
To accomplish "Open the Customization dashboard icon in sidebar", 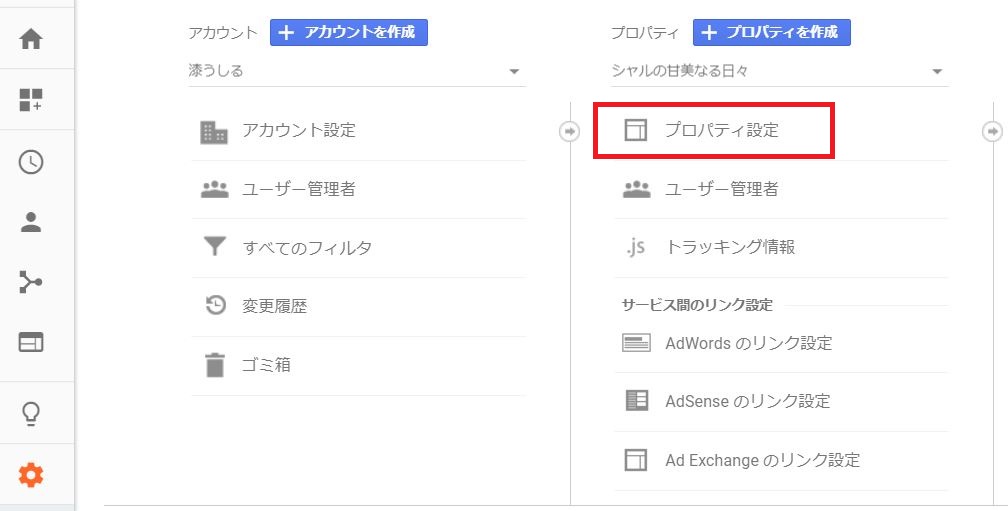I will [31, 100].
